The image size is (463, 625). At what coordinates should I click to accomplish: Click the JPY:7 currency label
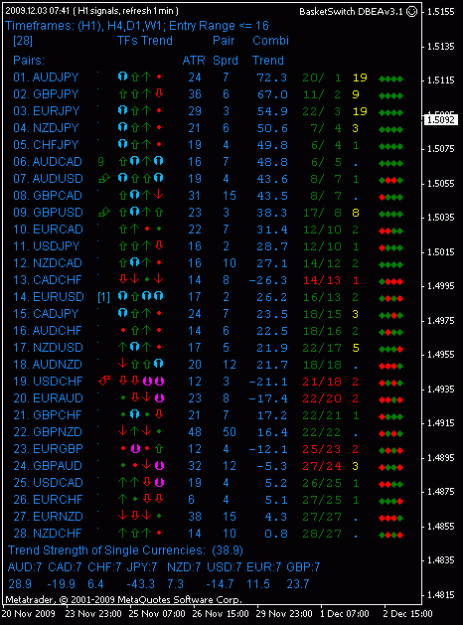pyautogui.click(x=141, y=567)
